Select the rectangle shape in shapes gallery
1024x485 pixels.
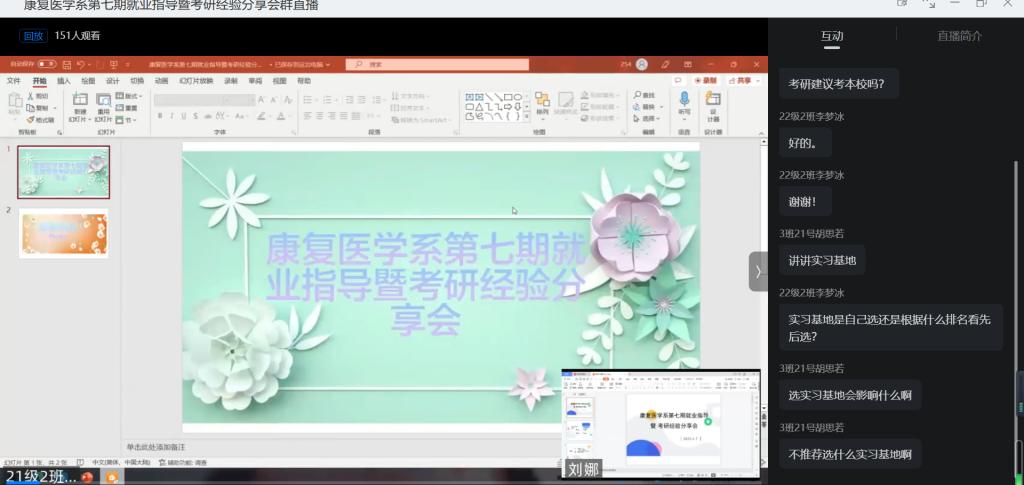(508, 97)
